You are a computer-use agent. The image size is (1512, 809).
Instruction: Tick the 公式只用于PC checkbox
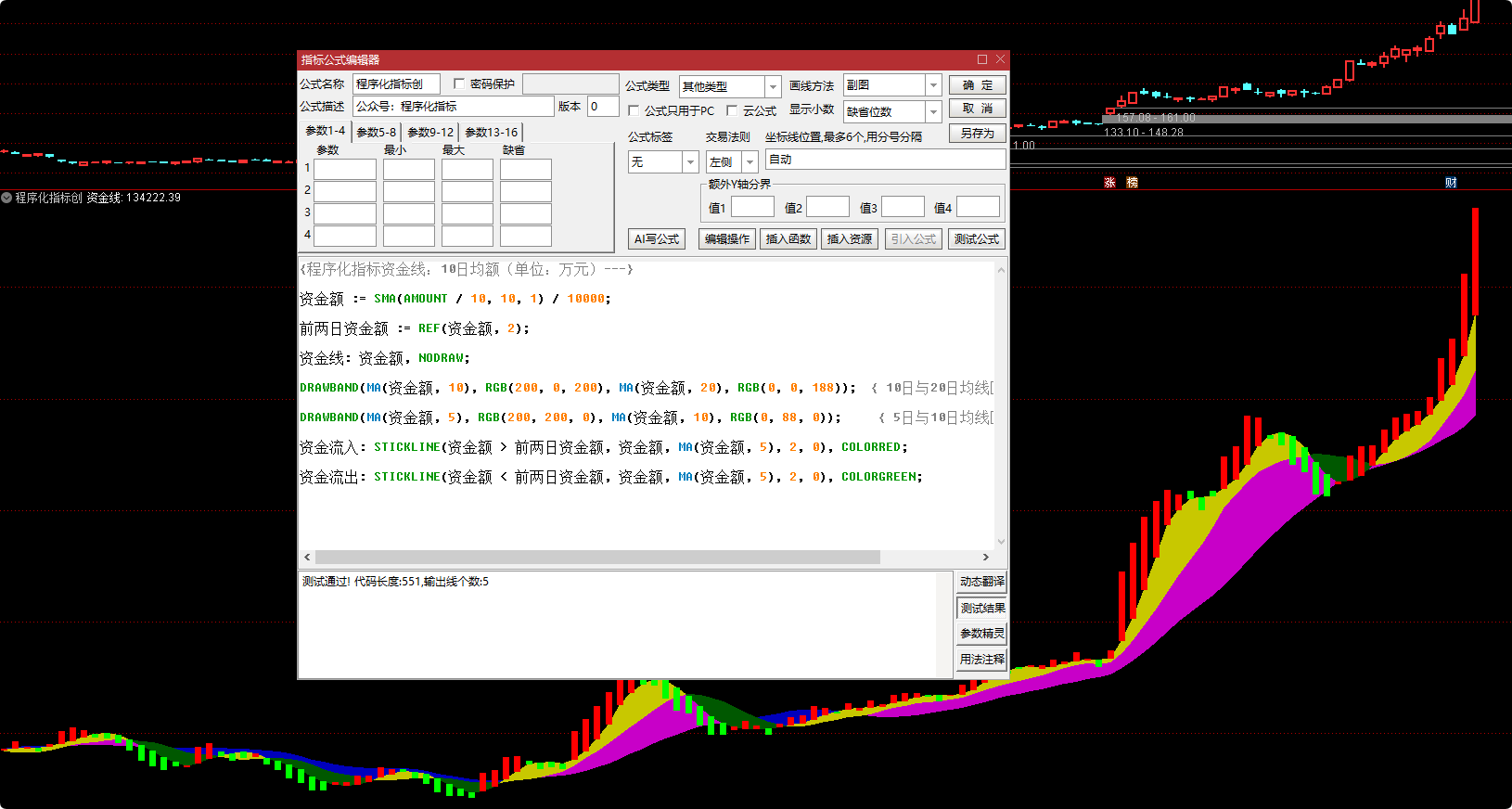click(x=634, y=110)
